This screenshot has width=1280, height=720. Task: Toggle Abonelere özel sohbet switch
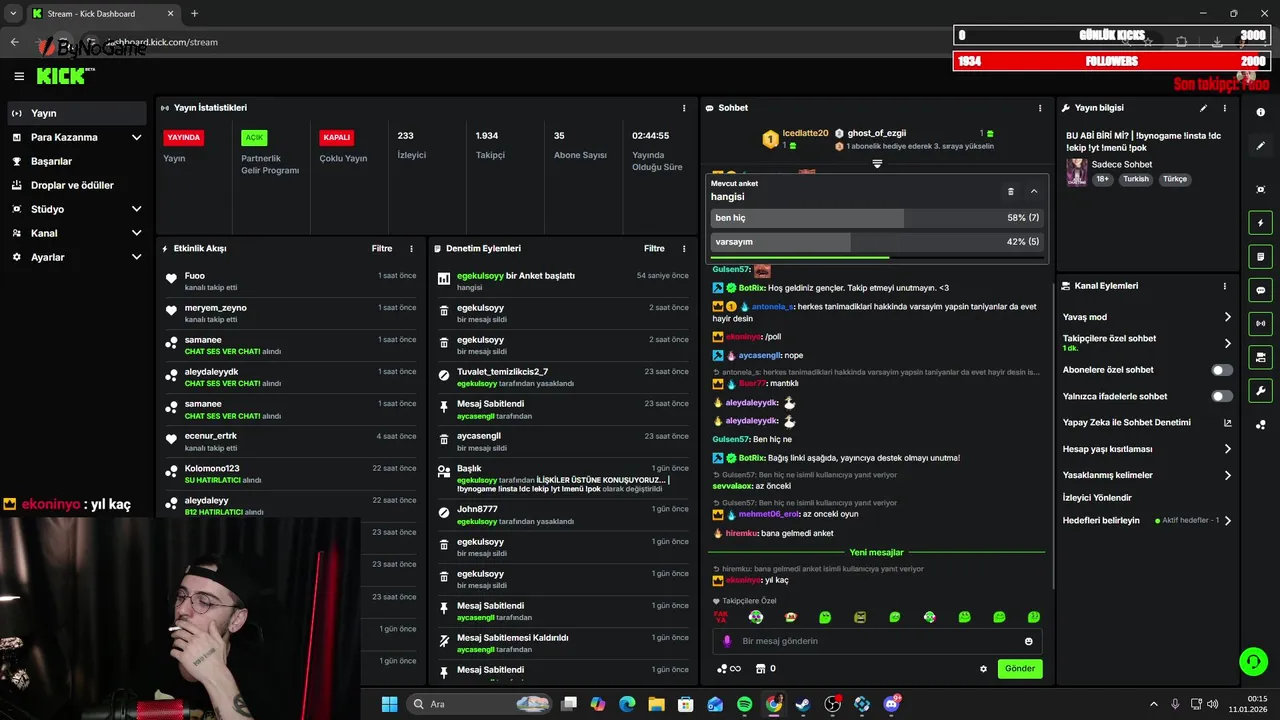pos(1222,370)
